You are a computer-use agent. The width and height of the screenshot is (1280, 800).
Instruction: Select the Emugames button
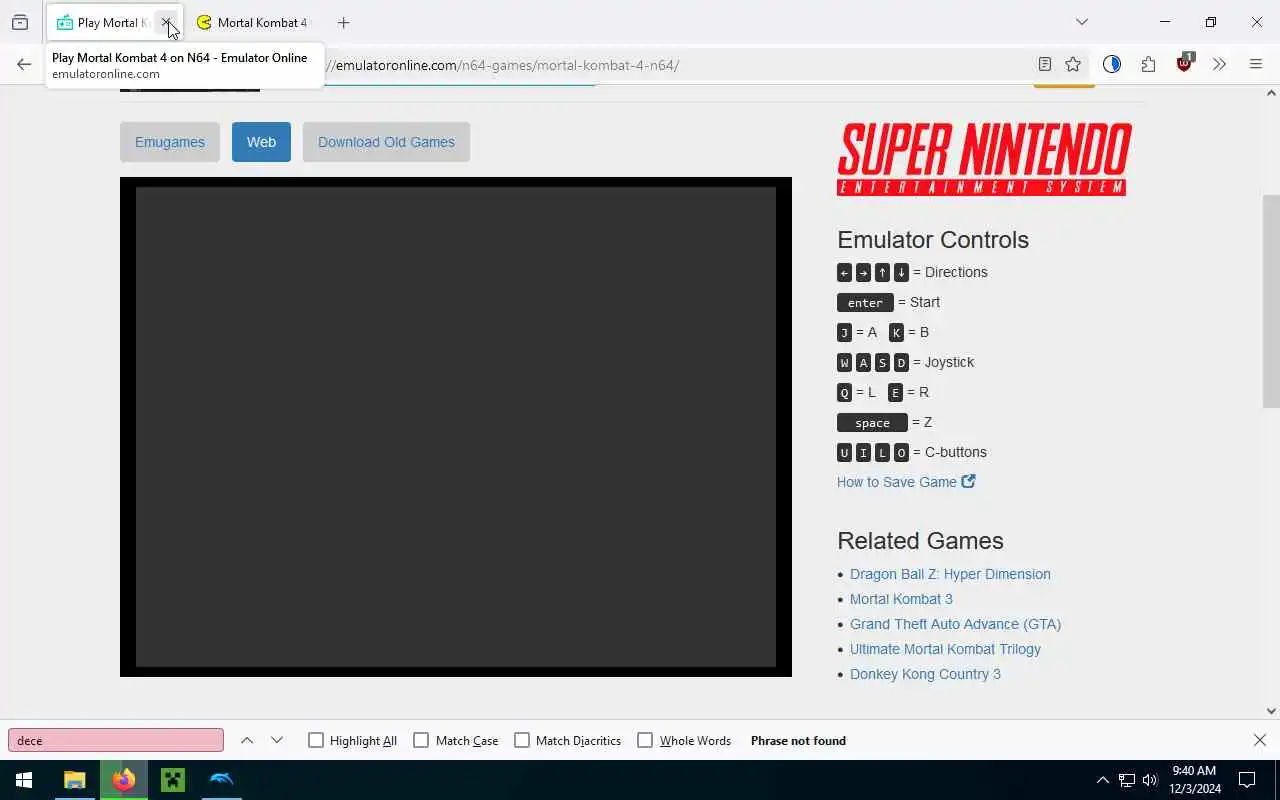pos(170,142)
